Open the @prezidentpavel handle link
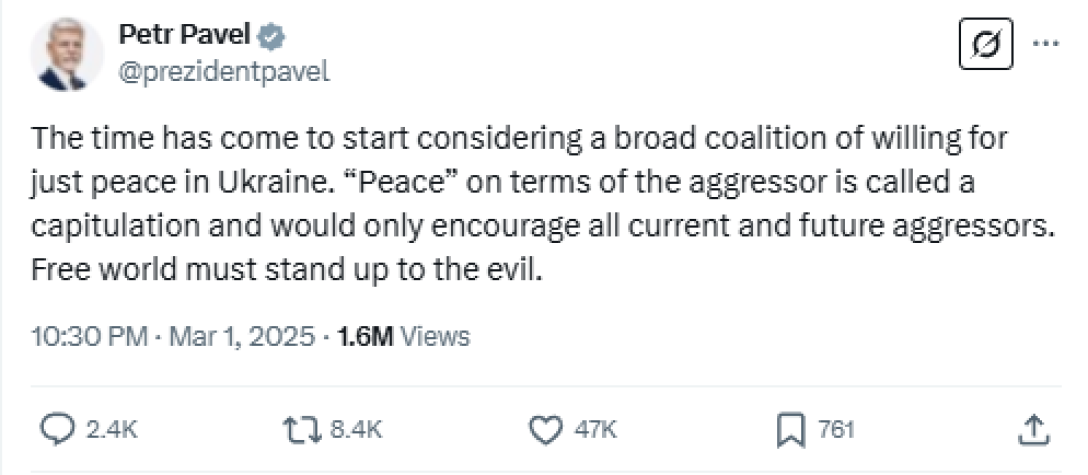 pos(224,72)
